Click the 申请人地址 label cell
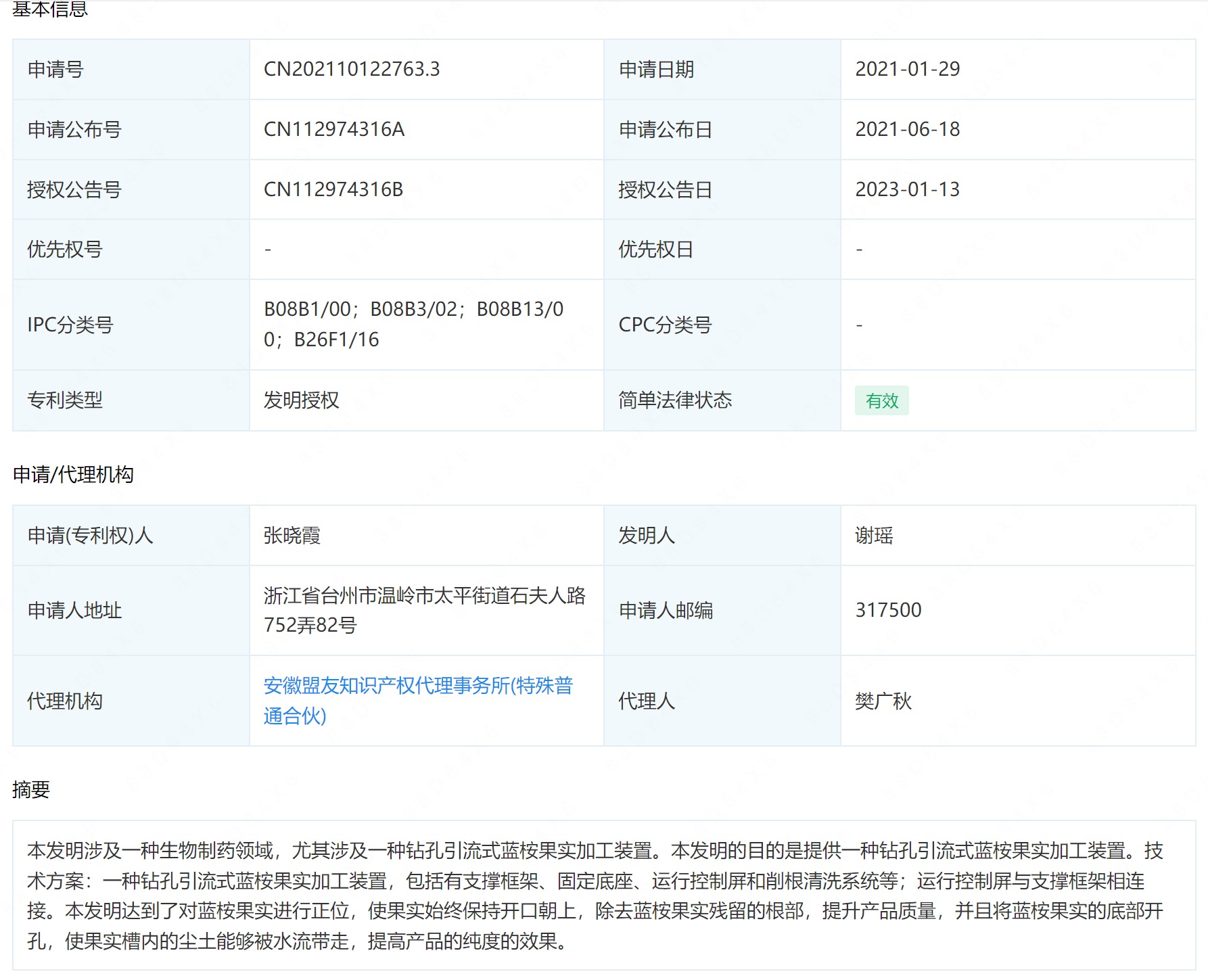1208x980 pixels. tap(131, 610)
